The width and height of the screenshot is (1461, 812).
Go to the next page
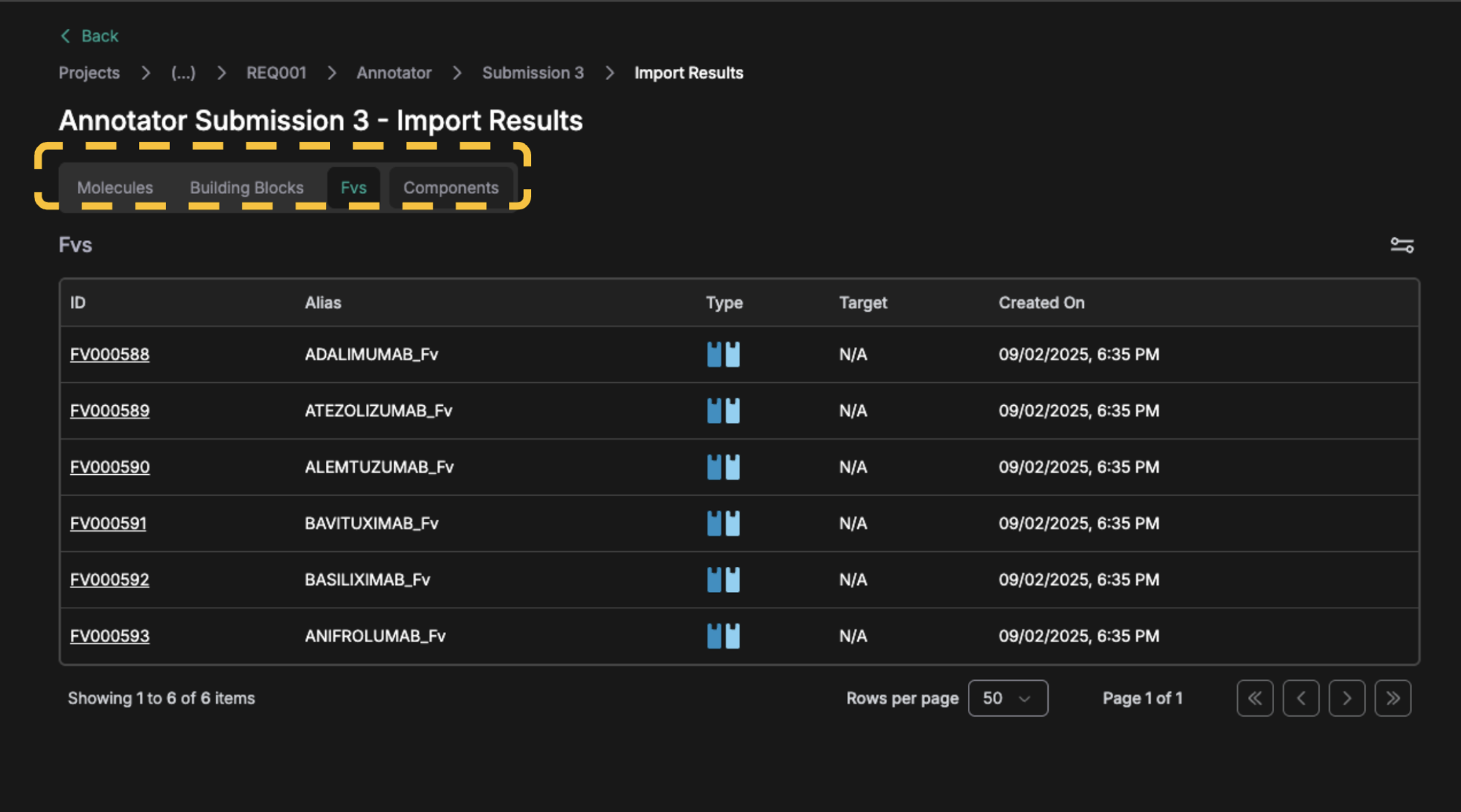coord(1347,698)
